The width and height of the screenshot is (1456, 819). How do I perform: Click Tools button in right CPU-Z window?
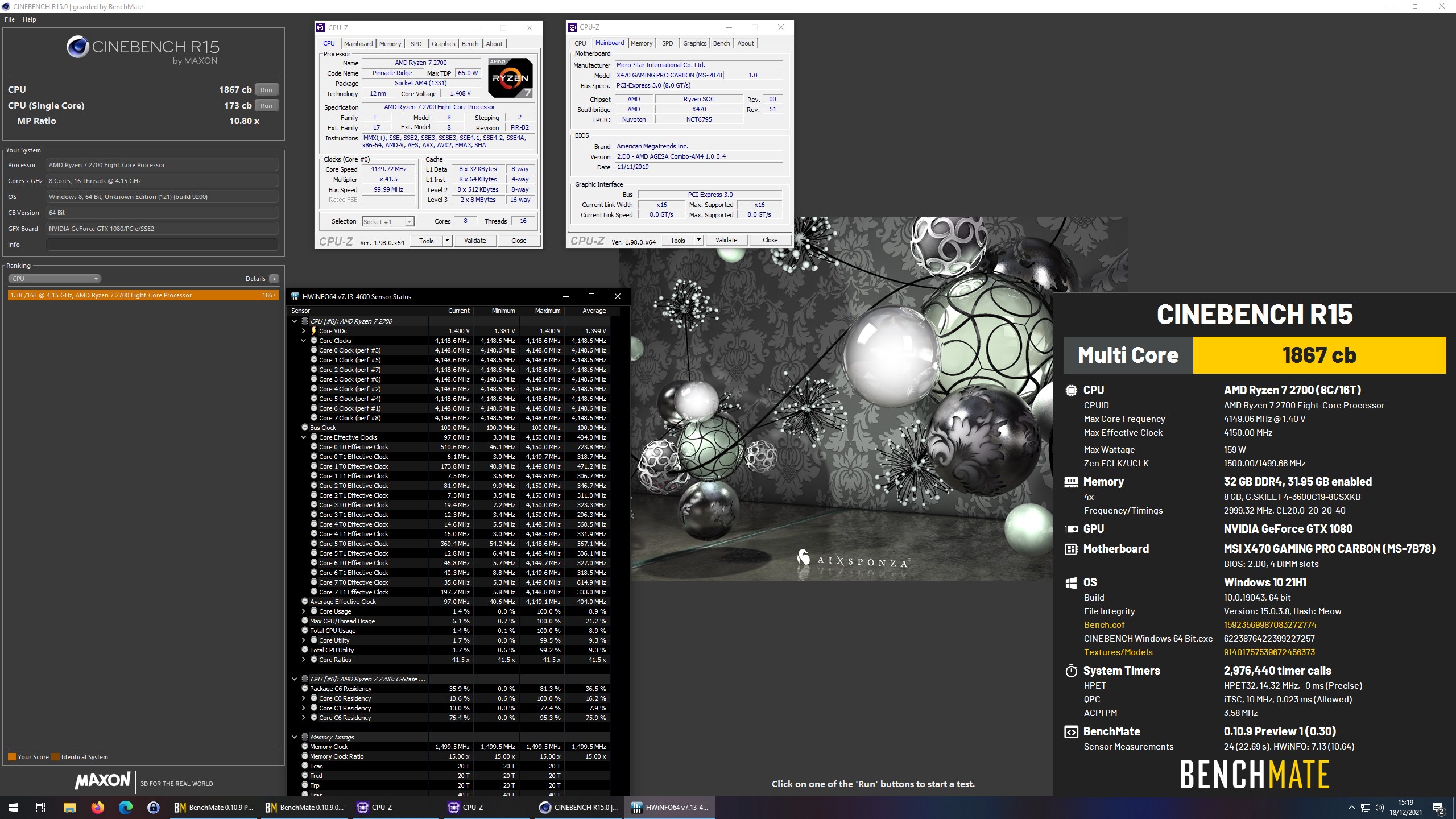pyautogui.click(x=677, y=240)
